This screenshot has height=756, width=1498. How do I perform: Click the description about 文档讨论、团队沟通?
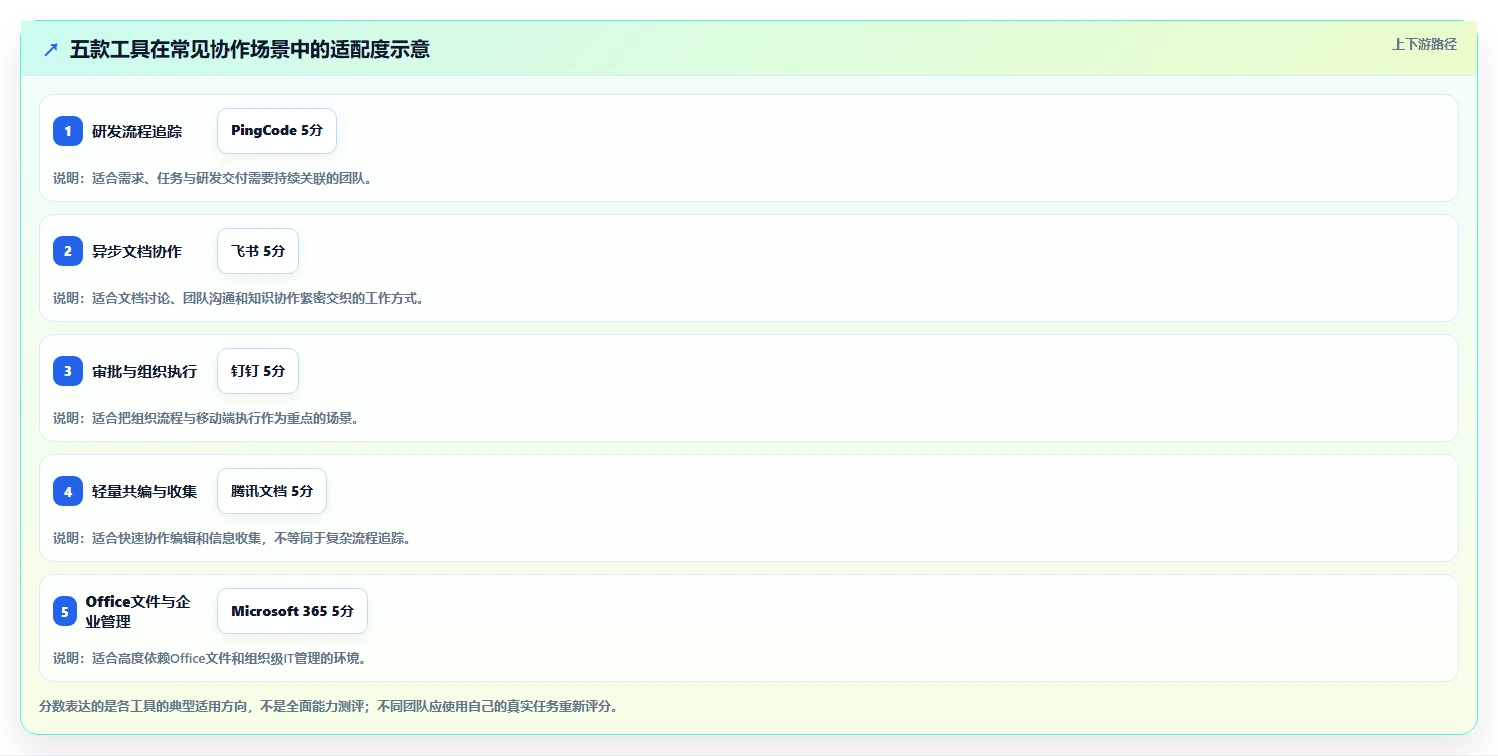(x=239, y=298)
